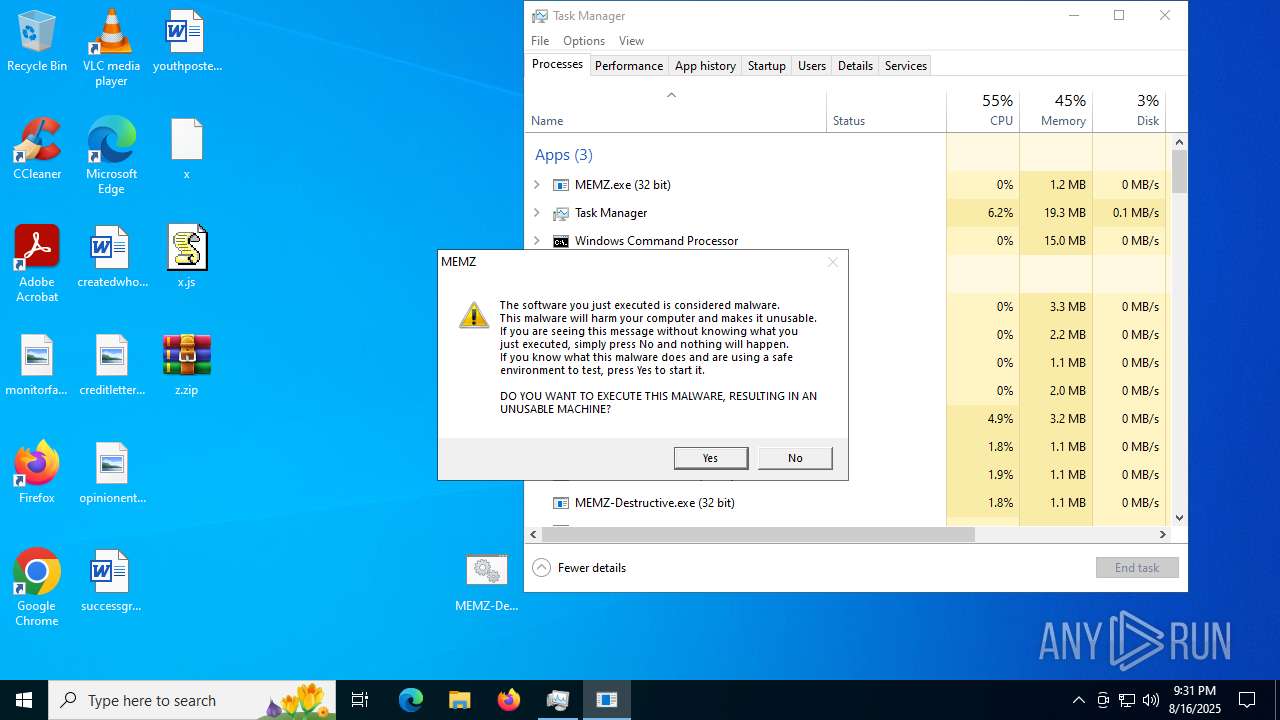Switch to the Performance tab

point(629,66)
